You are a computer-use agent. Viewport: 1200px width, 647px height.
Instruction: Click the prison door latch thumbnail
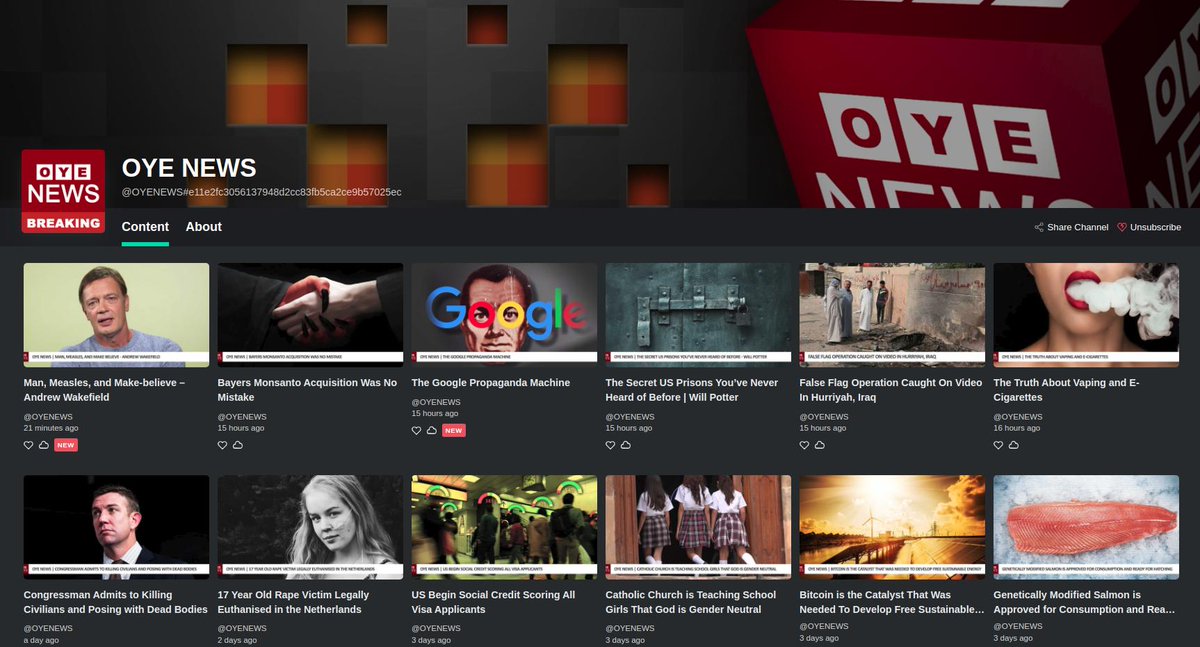(698, 315)
